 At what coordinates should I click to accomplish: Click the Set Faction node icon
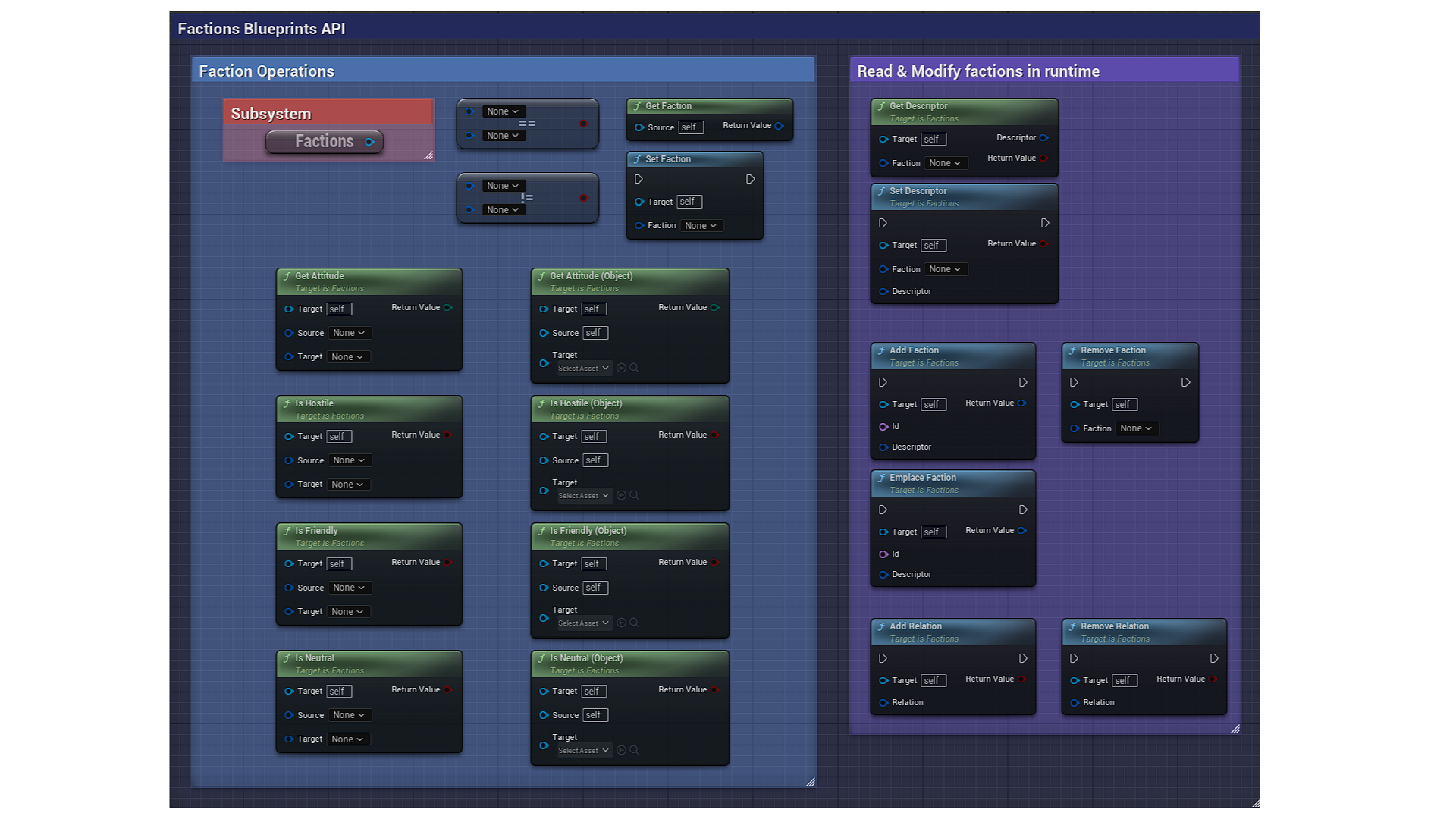tap(637, 159)
